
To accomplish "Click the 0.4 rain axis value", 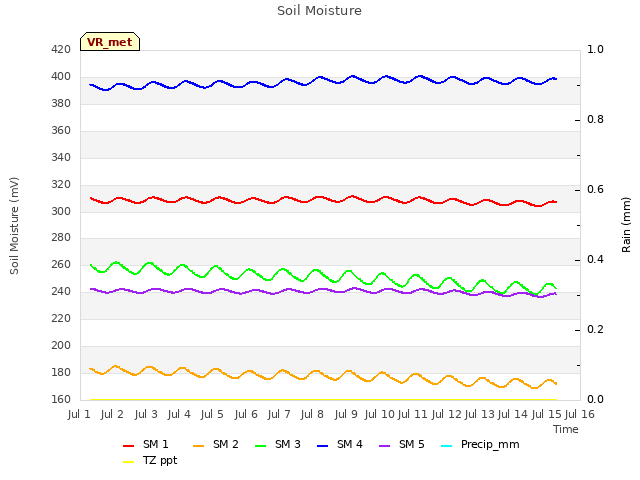I will (x=595, y=259).
